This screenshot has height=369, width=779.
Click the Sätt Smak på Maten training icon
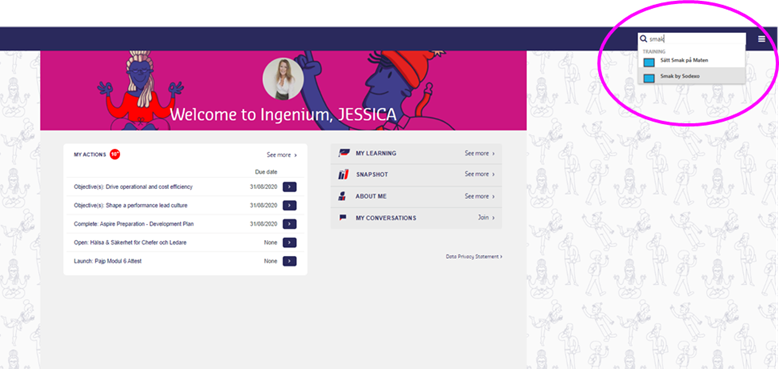tap(649, 62)
